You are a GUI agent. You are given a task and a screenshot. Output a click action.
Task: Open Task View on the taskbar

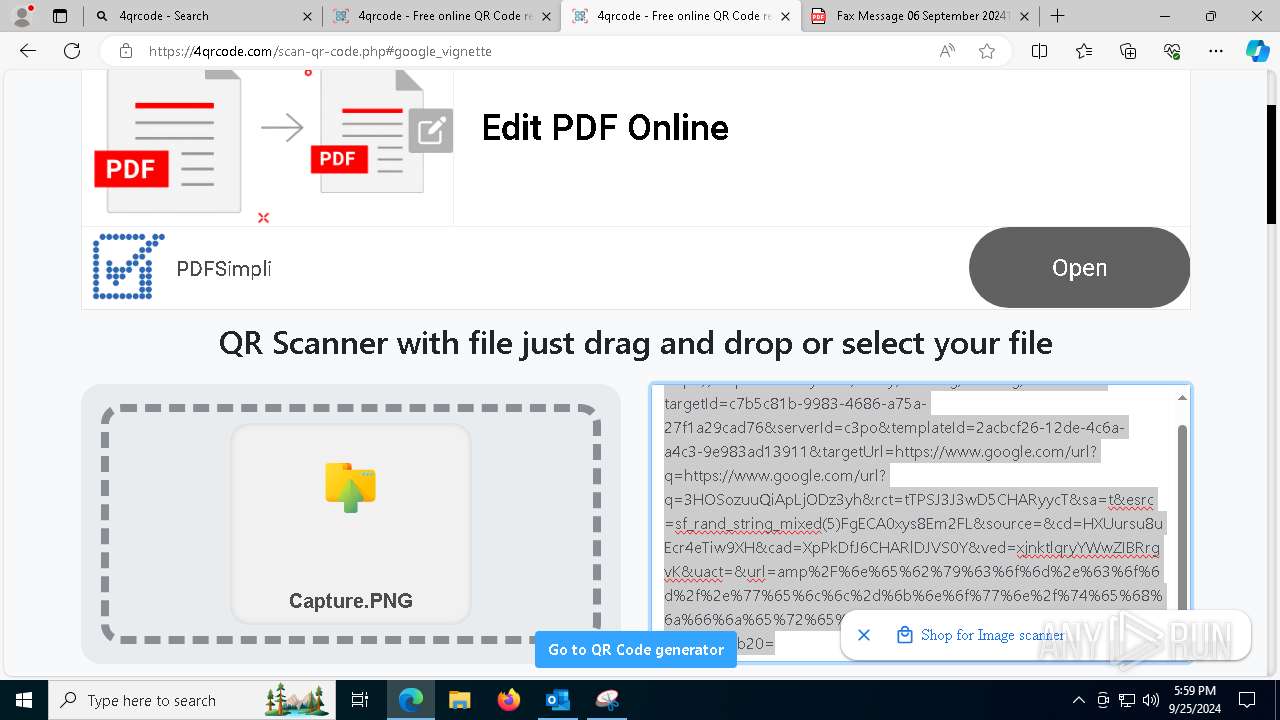click(360, 700)
